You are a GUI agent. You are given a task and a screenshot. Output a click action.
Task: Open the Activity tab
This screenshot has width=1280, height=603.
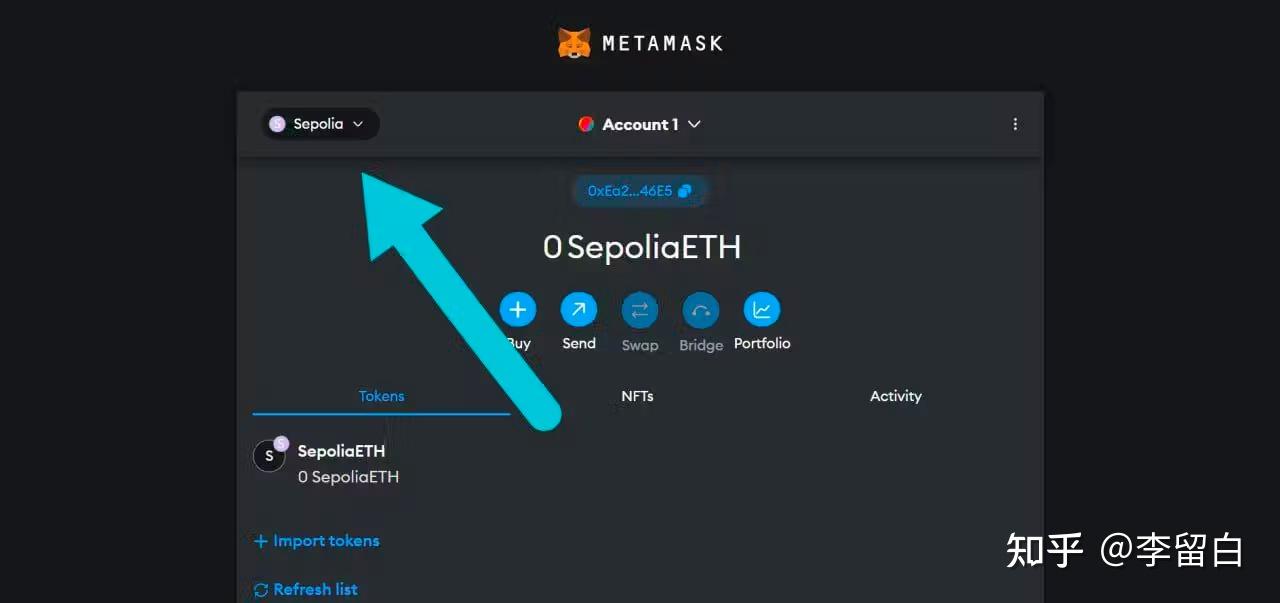pyautogui.click(x=895, y=396)
